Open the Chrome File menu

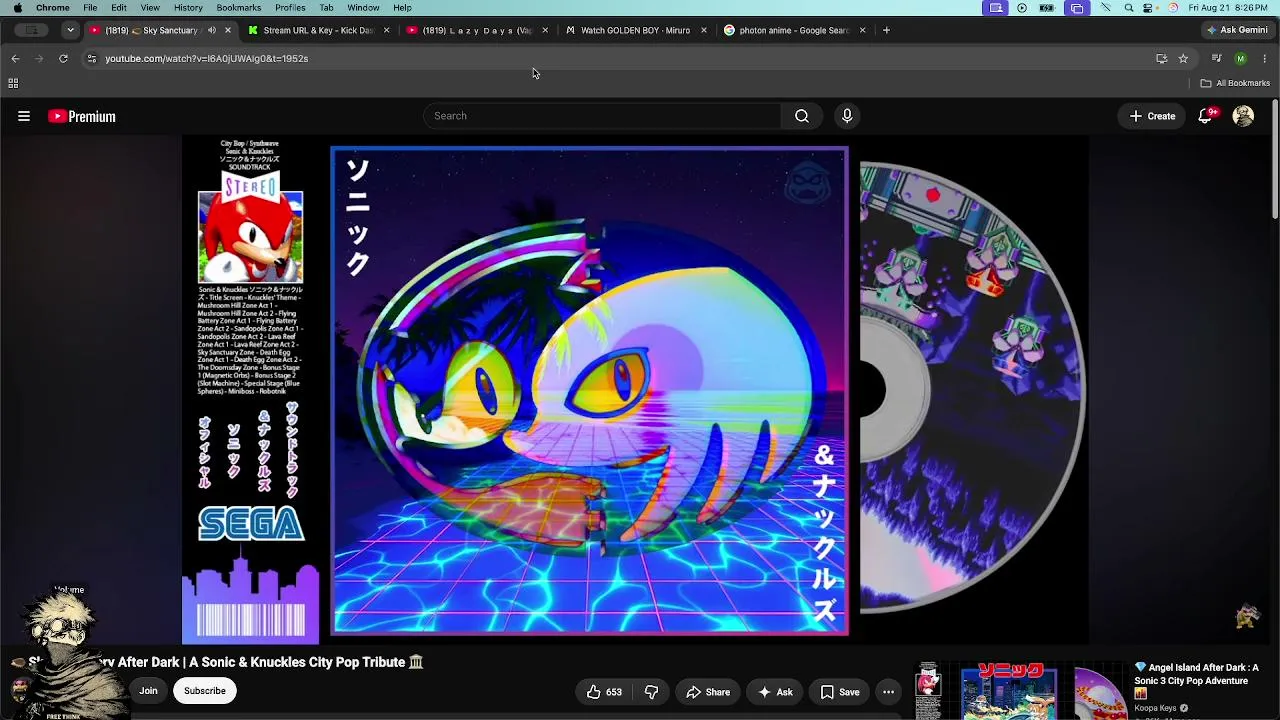[x=90, y=8]
